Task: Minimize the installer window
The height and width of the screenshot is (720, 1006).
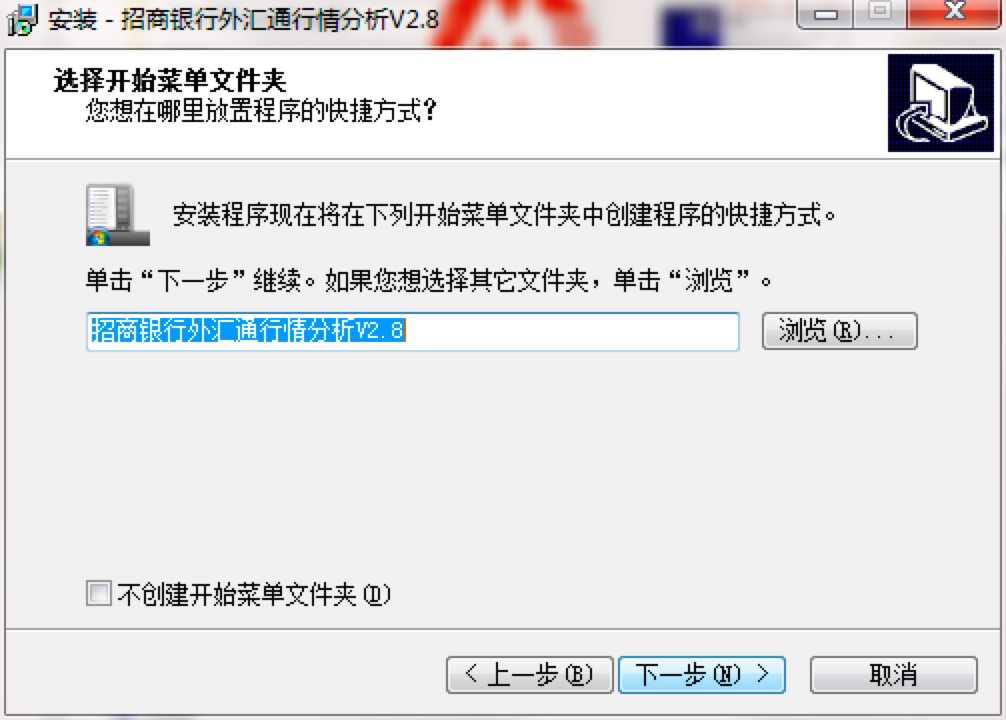Action: pyautogui.click(x=825, y=13)
